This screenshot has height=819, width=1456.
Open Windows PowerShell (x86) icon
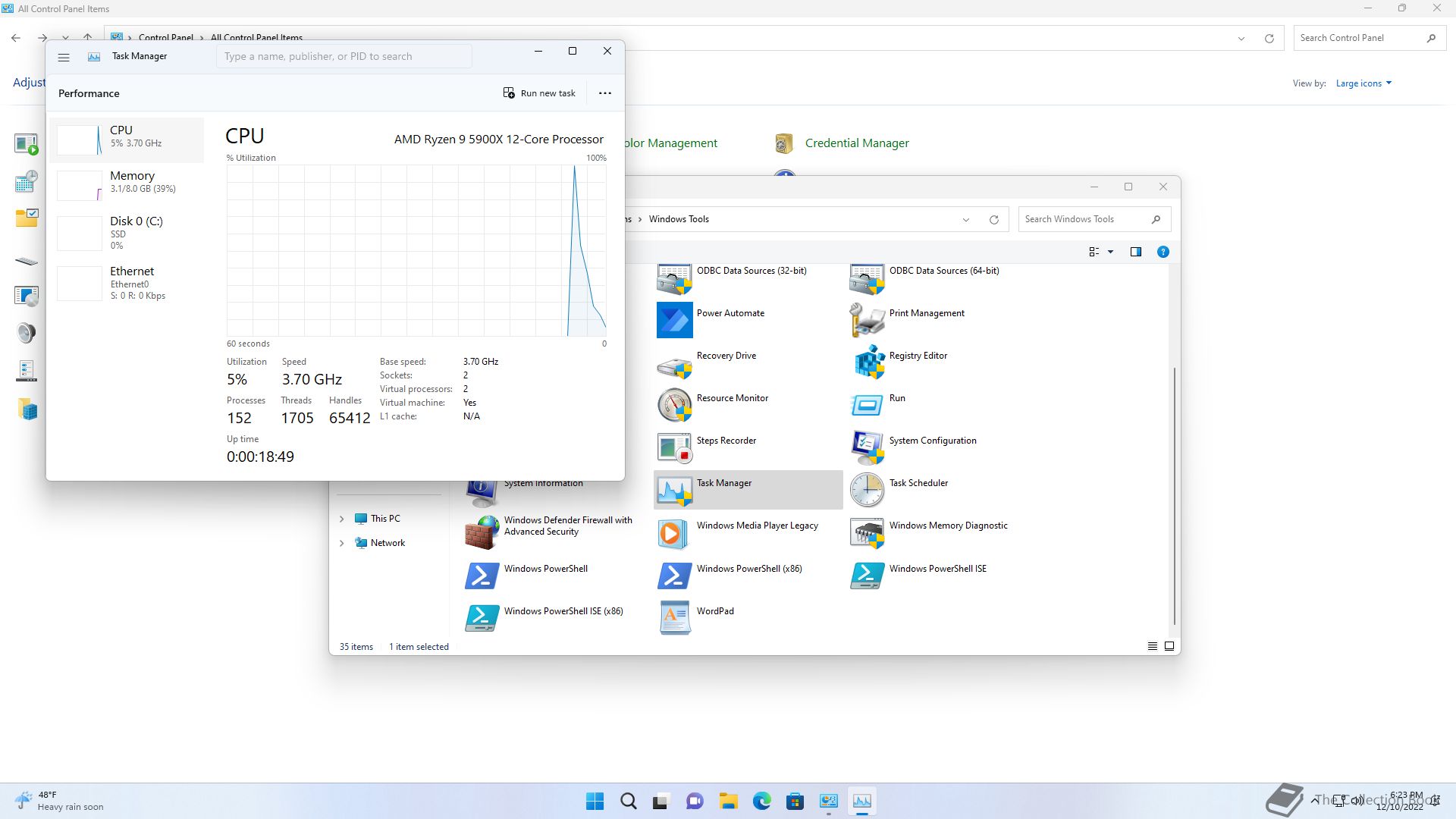(674, 576)
